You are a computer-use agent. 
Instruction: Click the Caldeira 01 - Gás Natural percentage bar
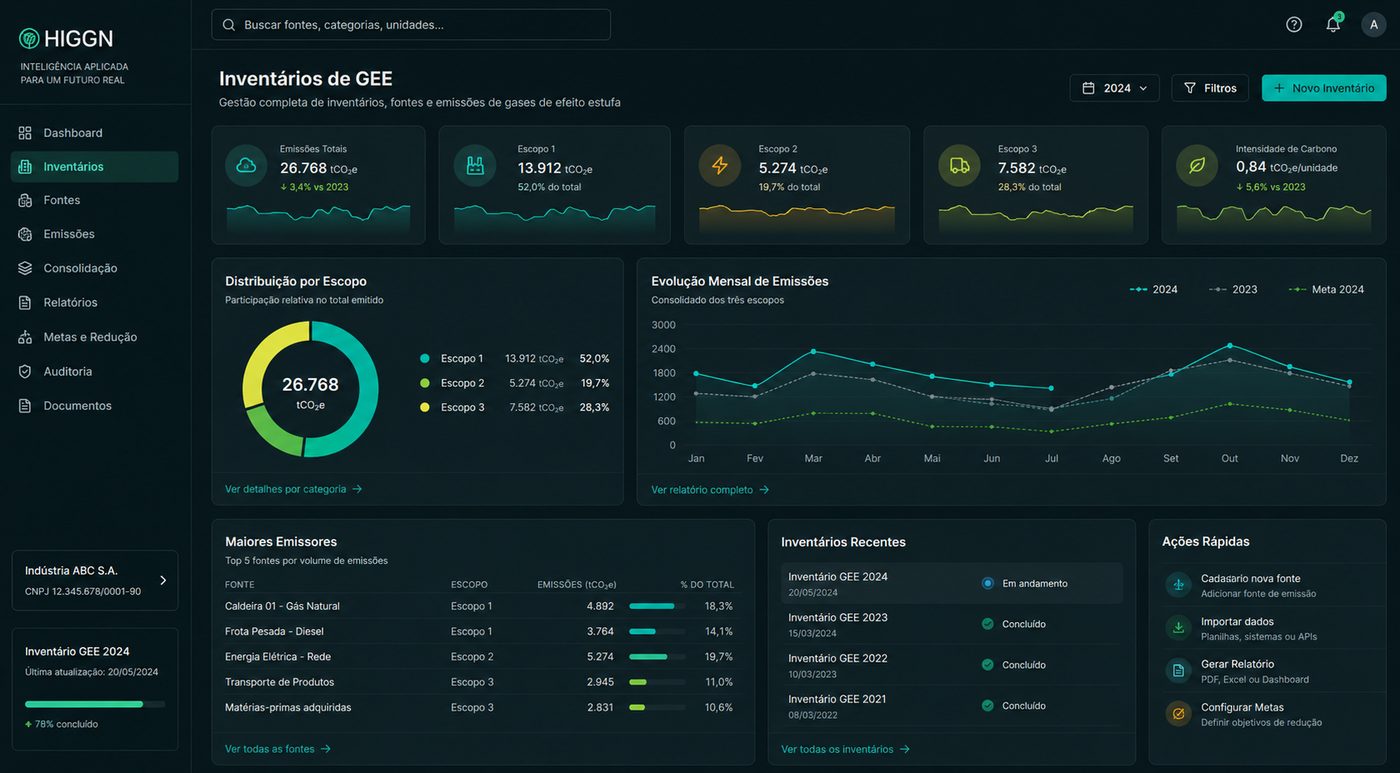click(x=657, y=606)
